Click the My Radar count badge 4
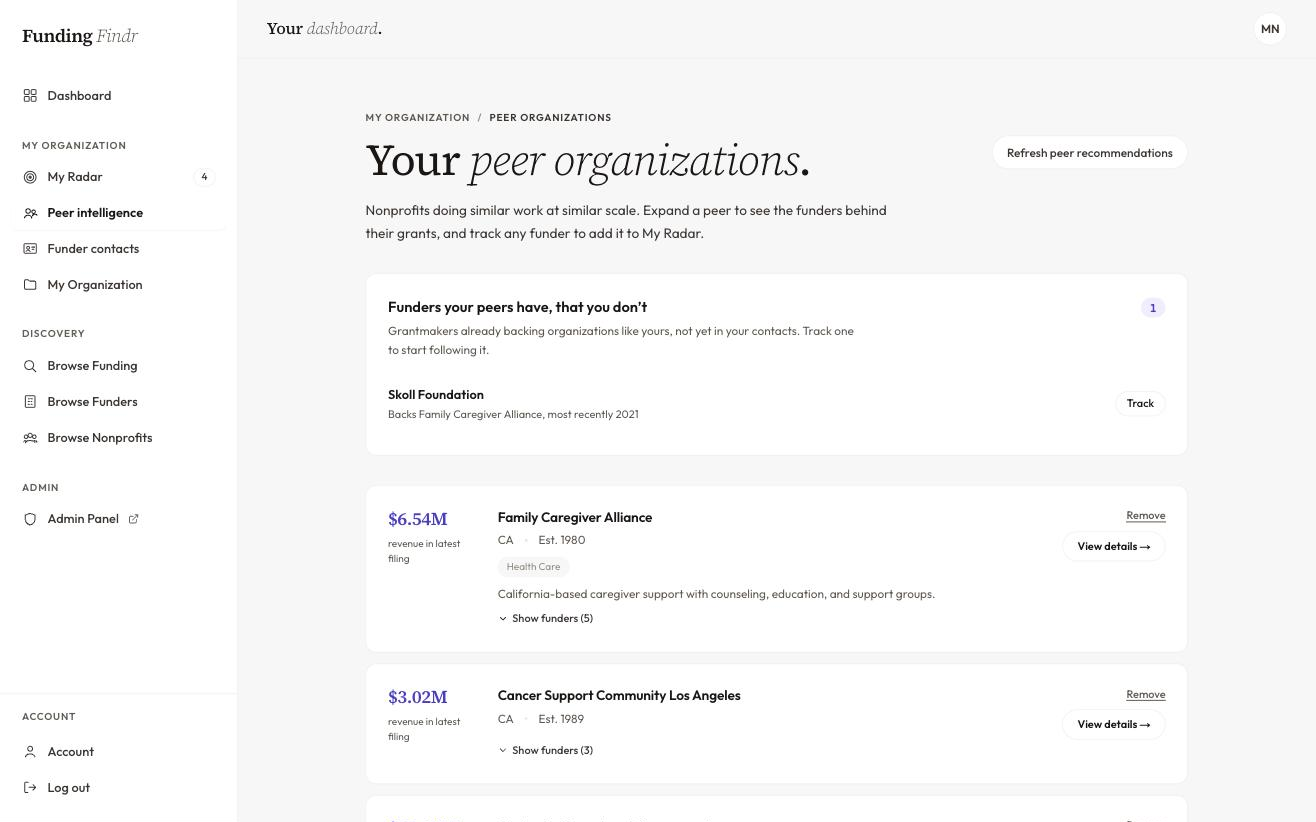Screen dimensions: 1316x822 [204, 177]
